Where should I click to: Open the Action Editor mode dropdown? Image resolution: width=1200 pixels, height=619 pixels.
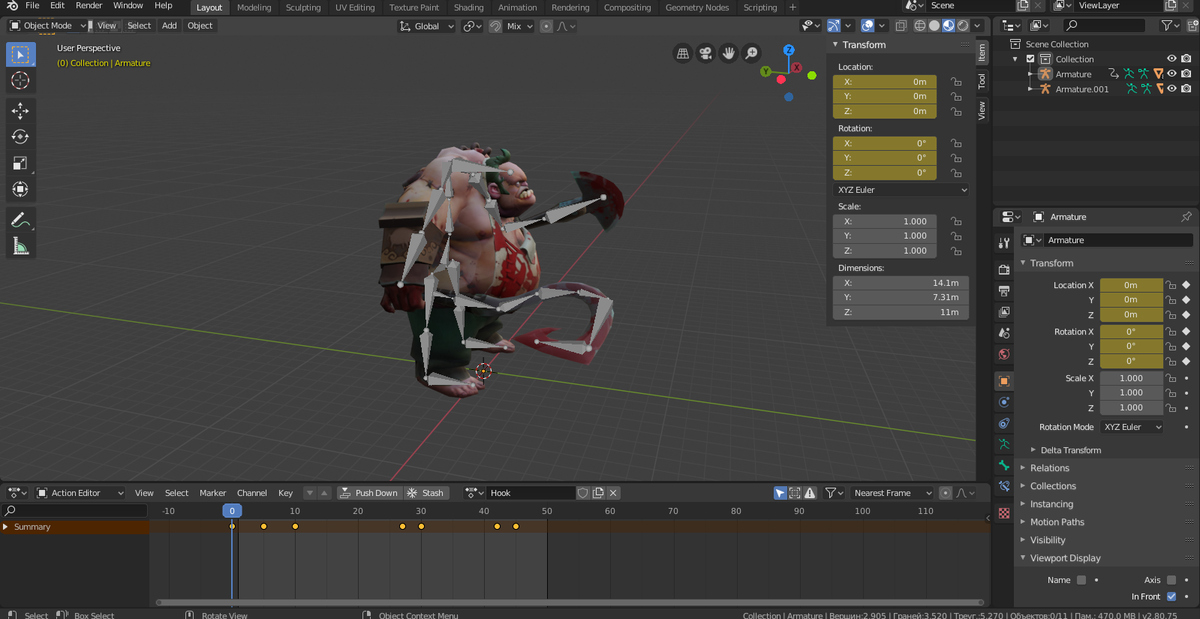[x=80, y=493]
